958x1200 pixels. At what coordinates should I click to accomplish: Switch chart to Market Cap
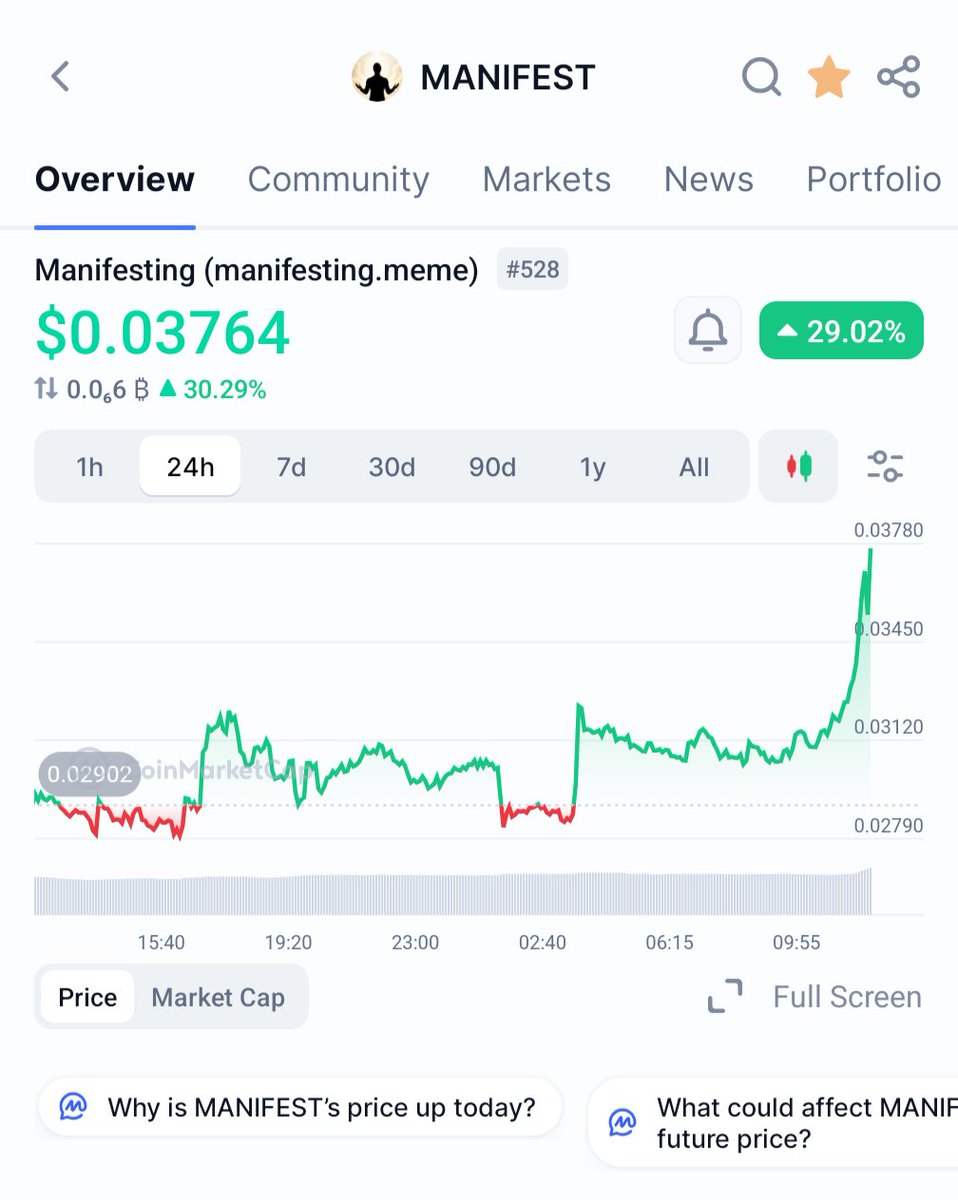pos(218,997)
